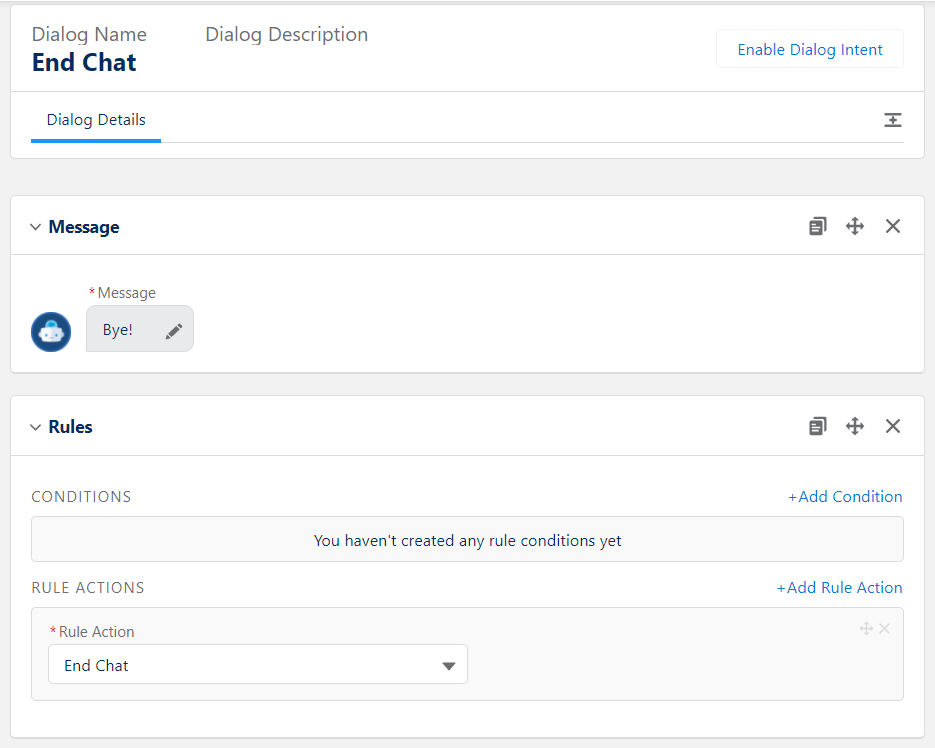Delete the End Chat rule action row

(x=884, y=629)
